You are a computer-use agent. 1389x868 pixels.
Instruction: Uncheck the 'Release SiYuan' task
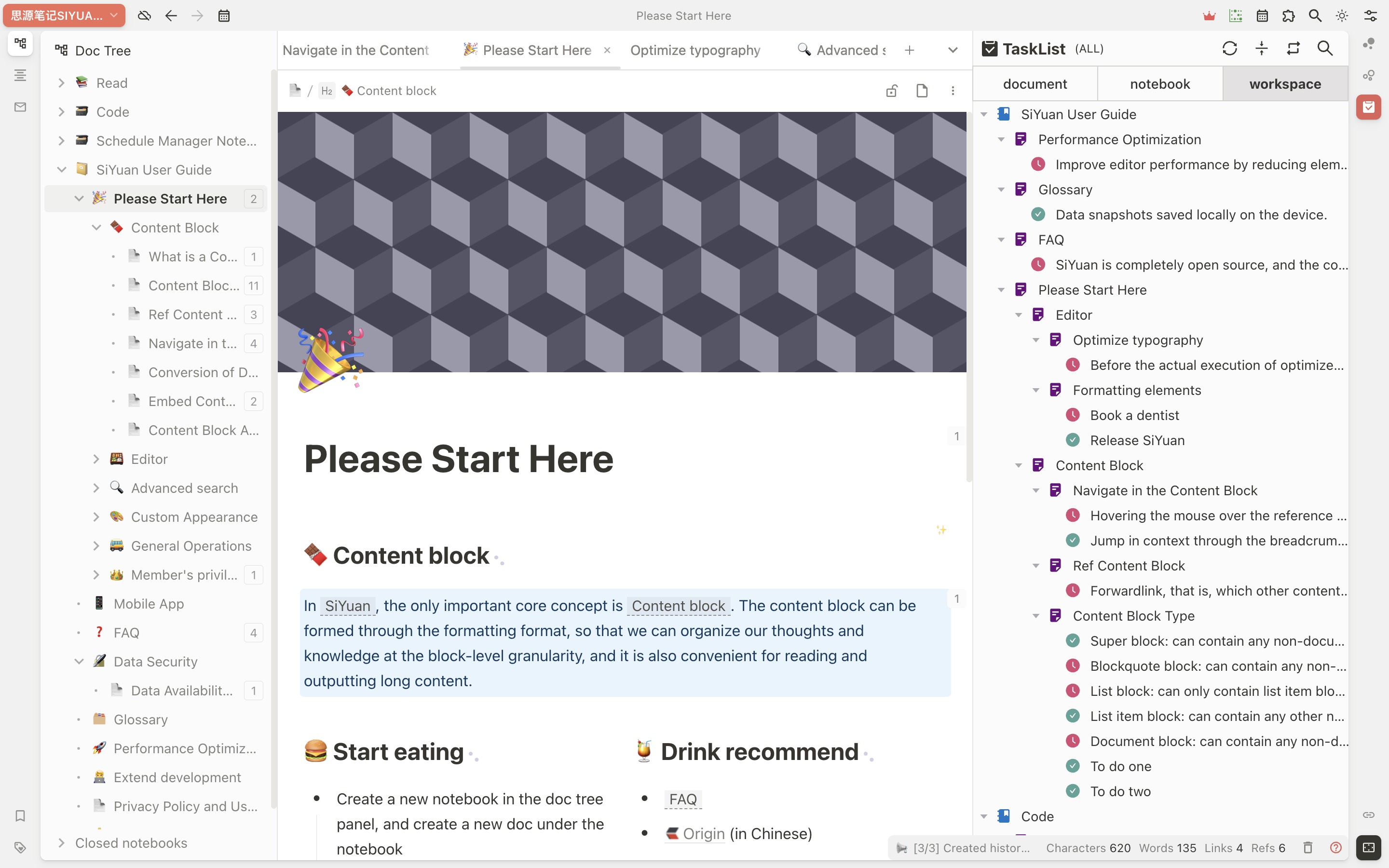point(1073,440)
